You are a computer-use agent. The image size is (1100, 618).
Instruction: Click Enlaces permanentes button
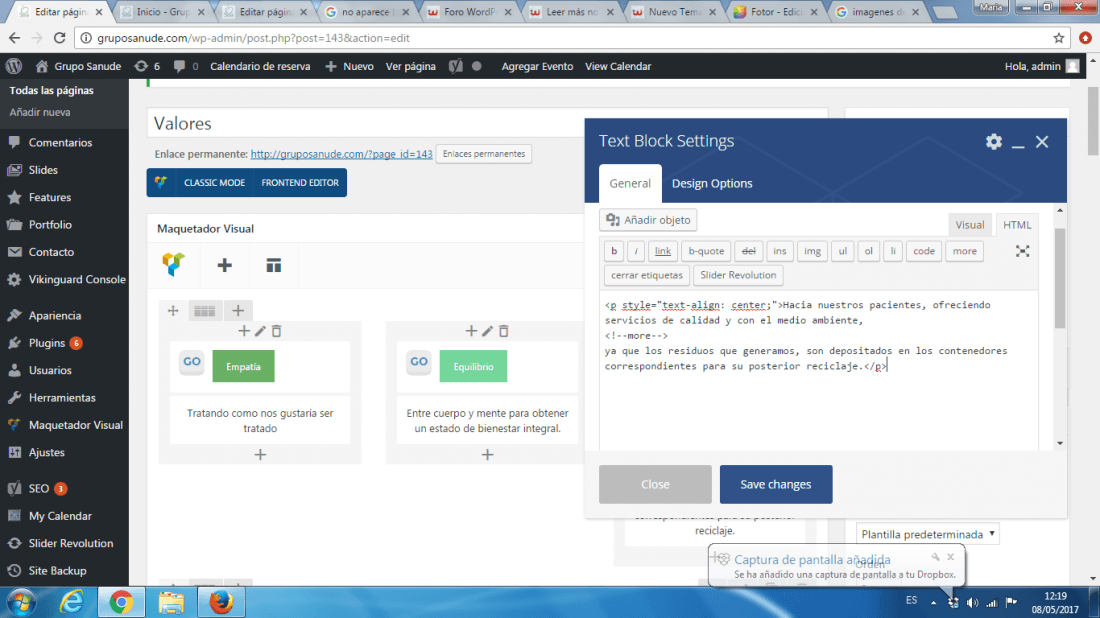(x=484, y=154)
